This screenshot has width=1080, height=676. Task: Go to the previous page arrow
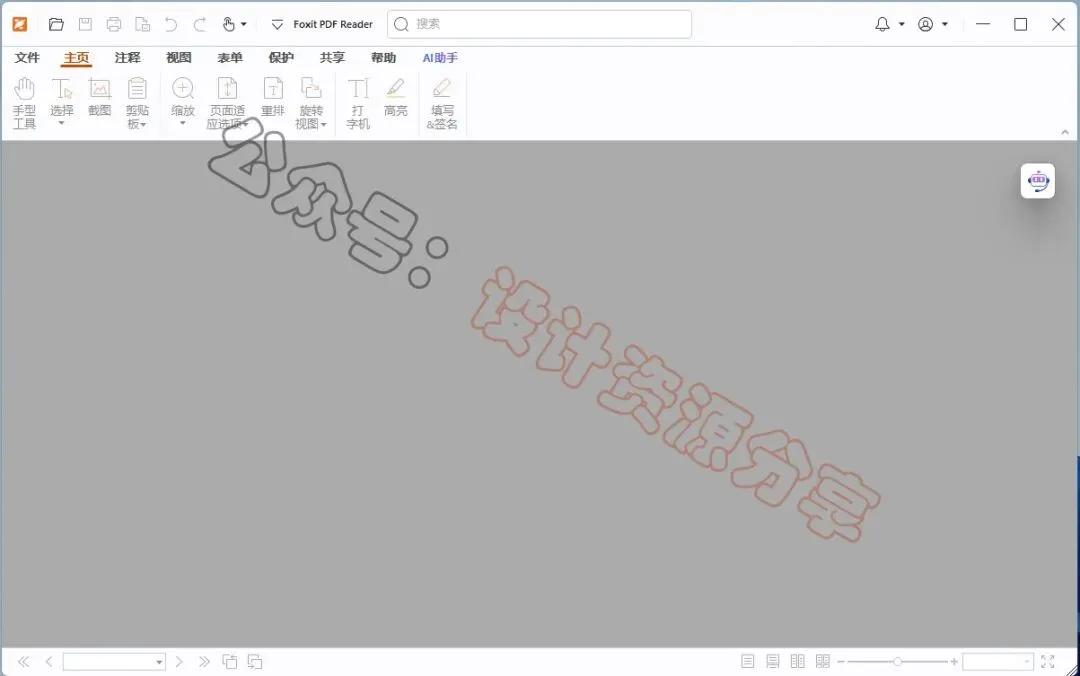point(49,662)
